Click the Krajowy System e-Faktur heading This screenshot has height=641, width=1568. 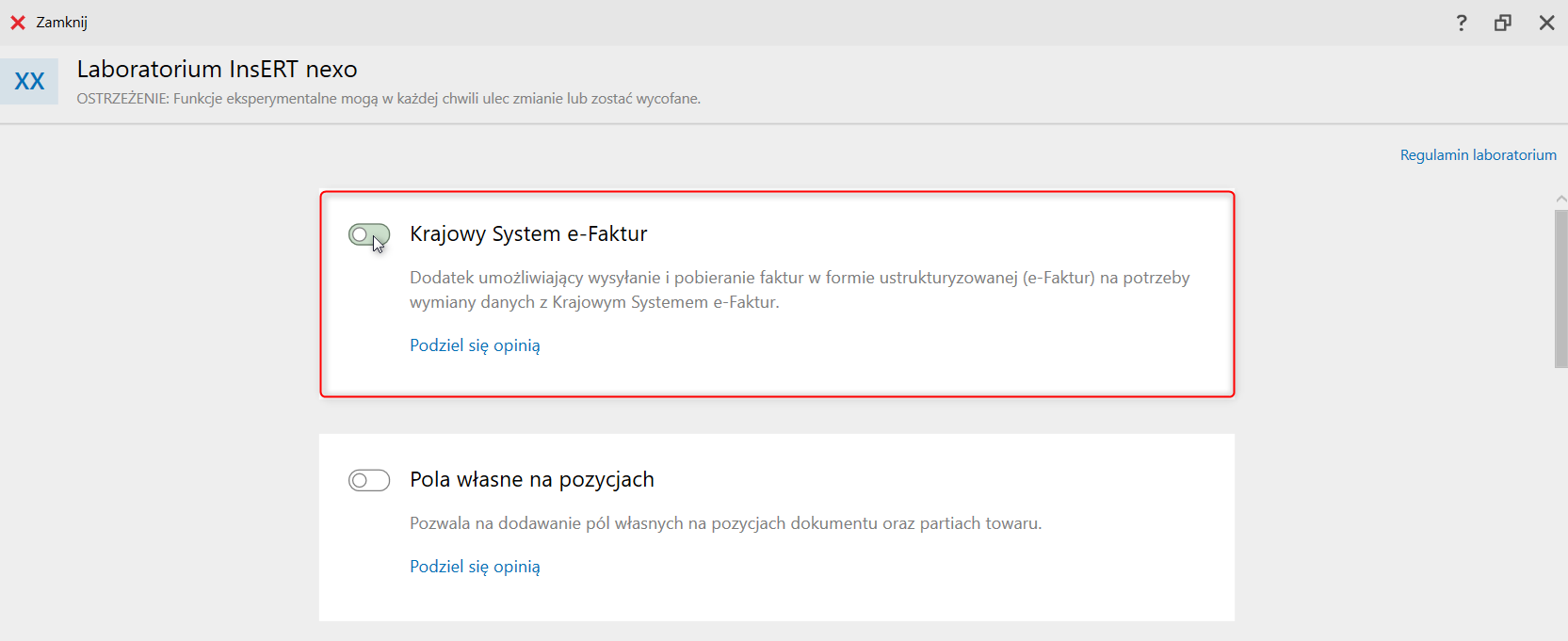528,234
